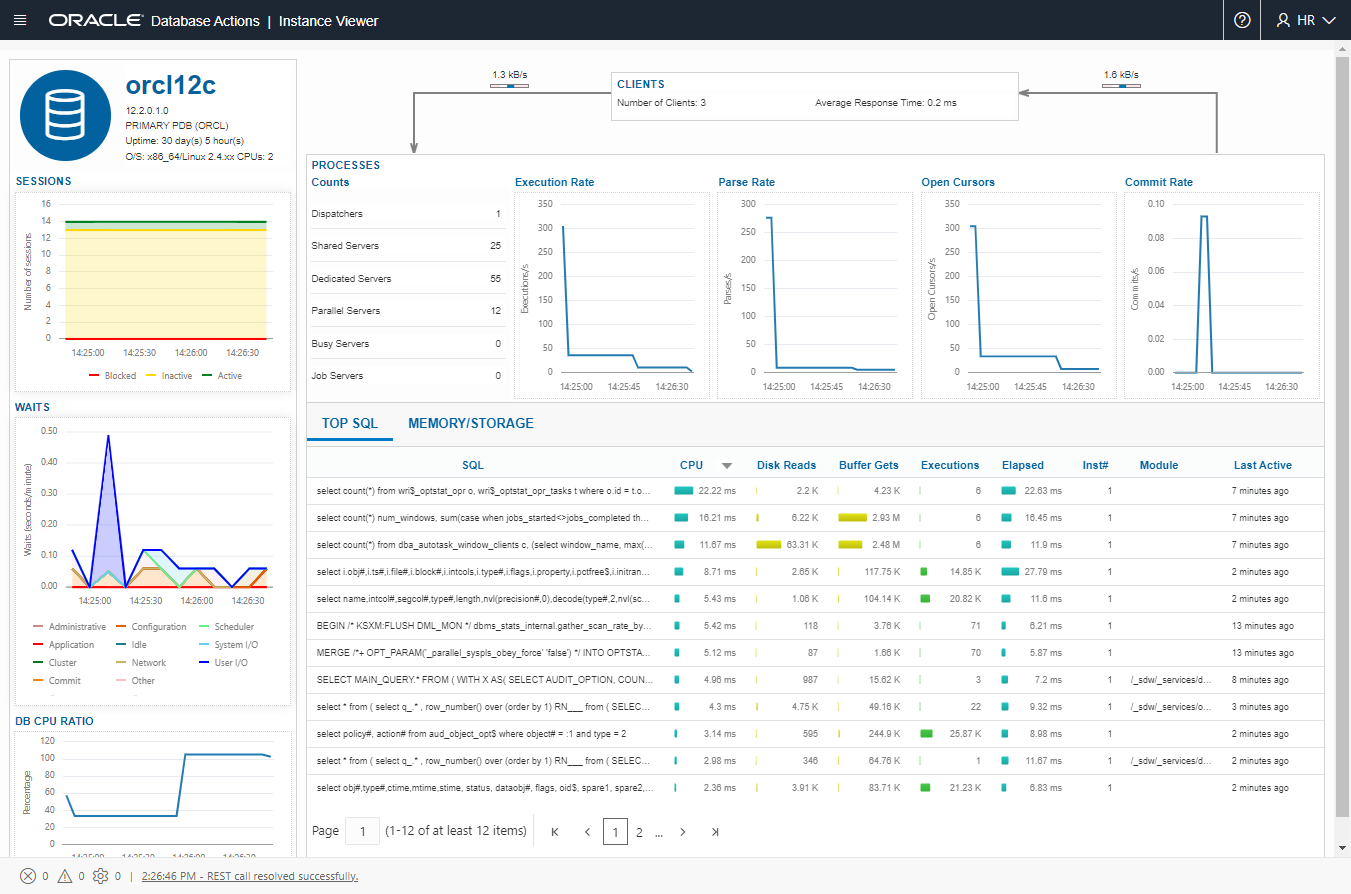Go to page 2 of results
1351x894 pixels.
pyautogui.click(x=639, y=831)
